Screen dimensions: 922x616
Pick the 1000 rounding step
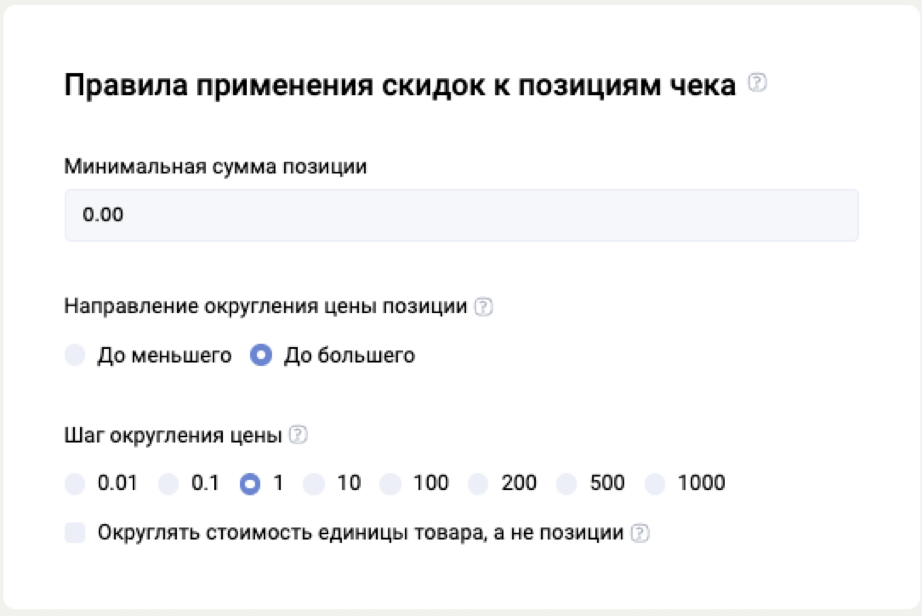(655, 484)
